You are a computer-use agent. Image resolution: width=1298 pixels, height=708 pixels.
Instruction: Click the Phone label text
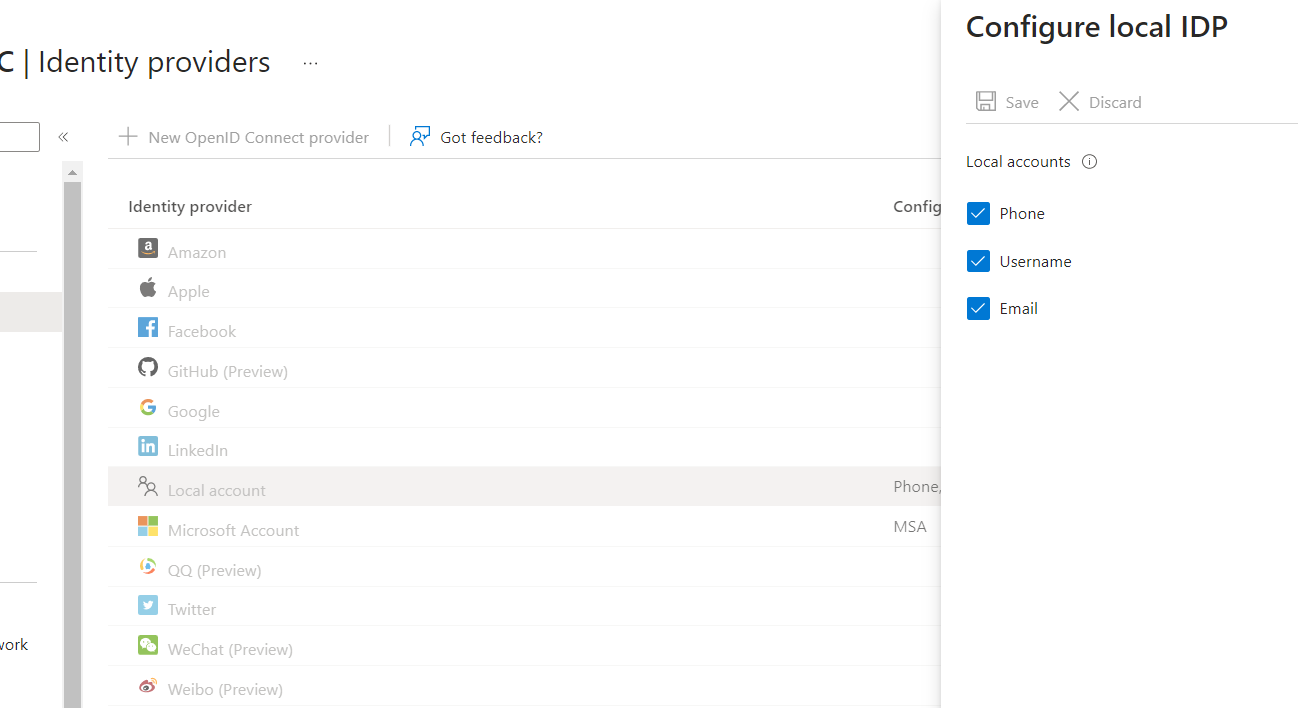1022,214
